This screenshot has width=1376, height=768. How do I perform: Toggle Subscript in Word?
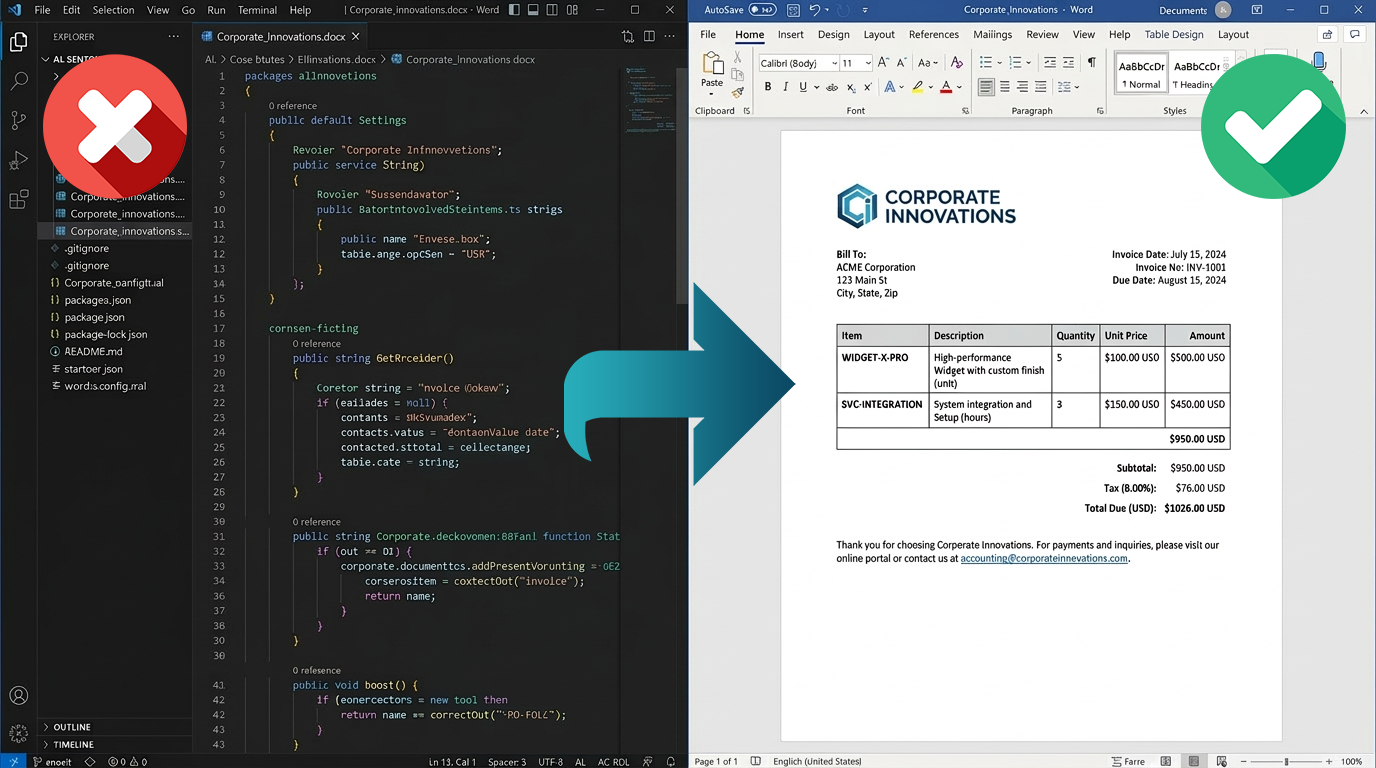[850, 87]
